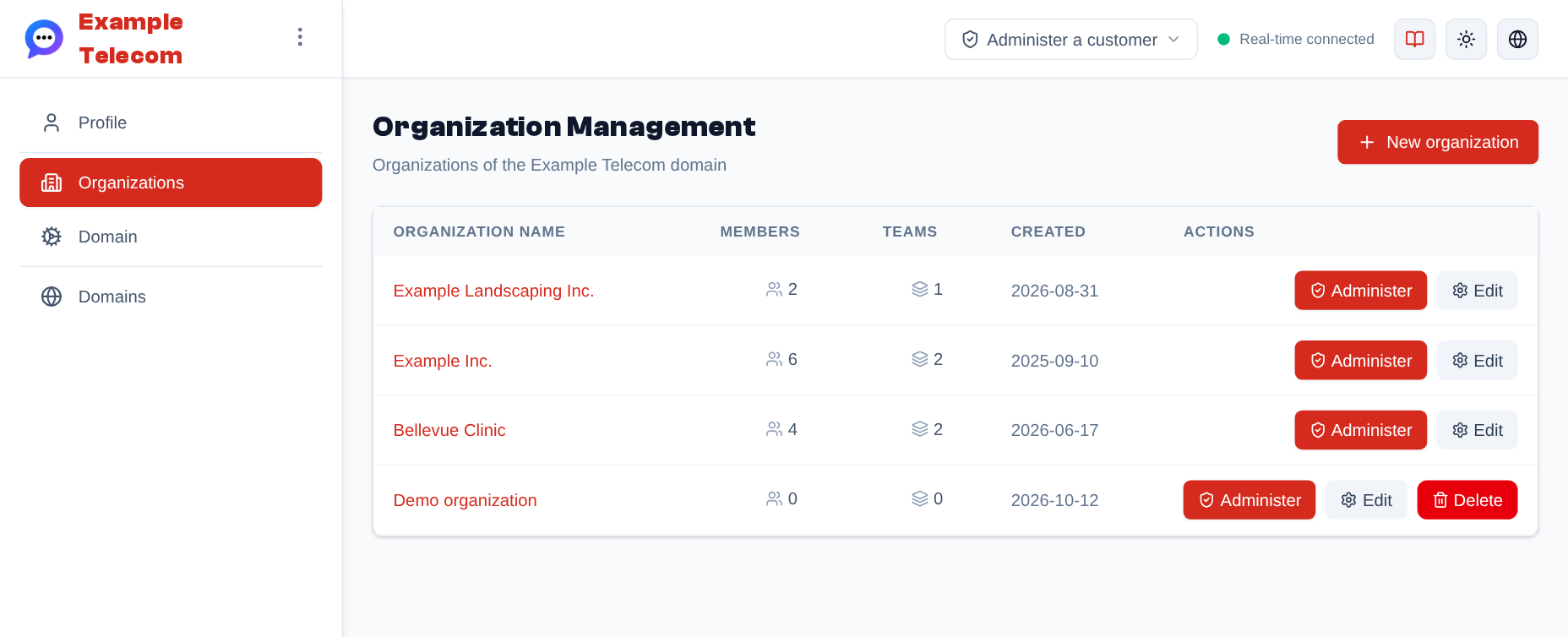The height and width of the screenshot is (637, 1568).
Task: Click the Example Telecom chat logo
Action: [x=44, y=39]
